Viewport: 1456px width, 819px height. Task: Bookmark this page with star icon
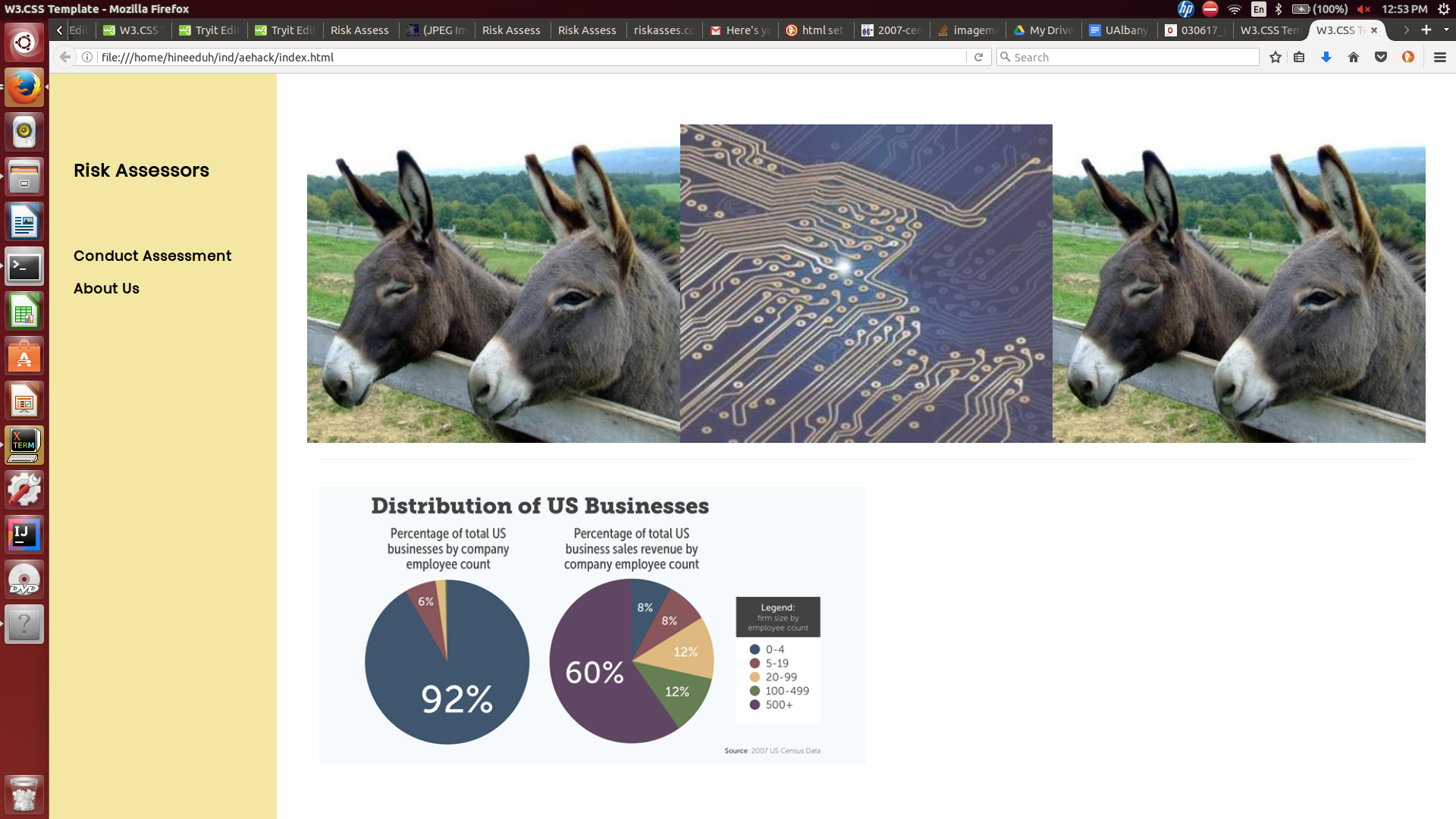(x=1276, y=57)
